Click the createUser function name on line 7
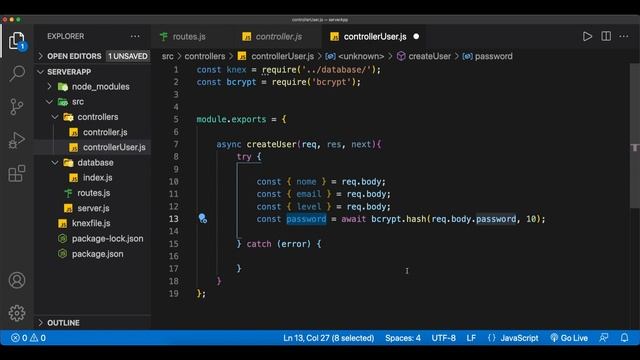 pos(271,144)
